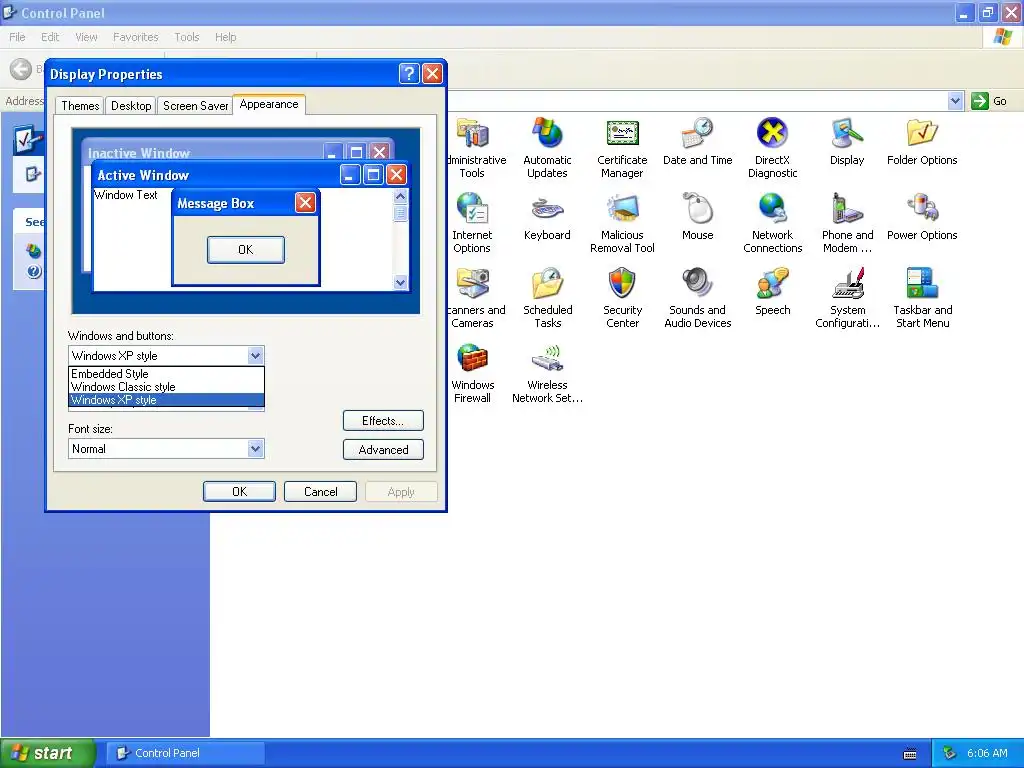Switch to the Desktop tab

pos(131,106)
